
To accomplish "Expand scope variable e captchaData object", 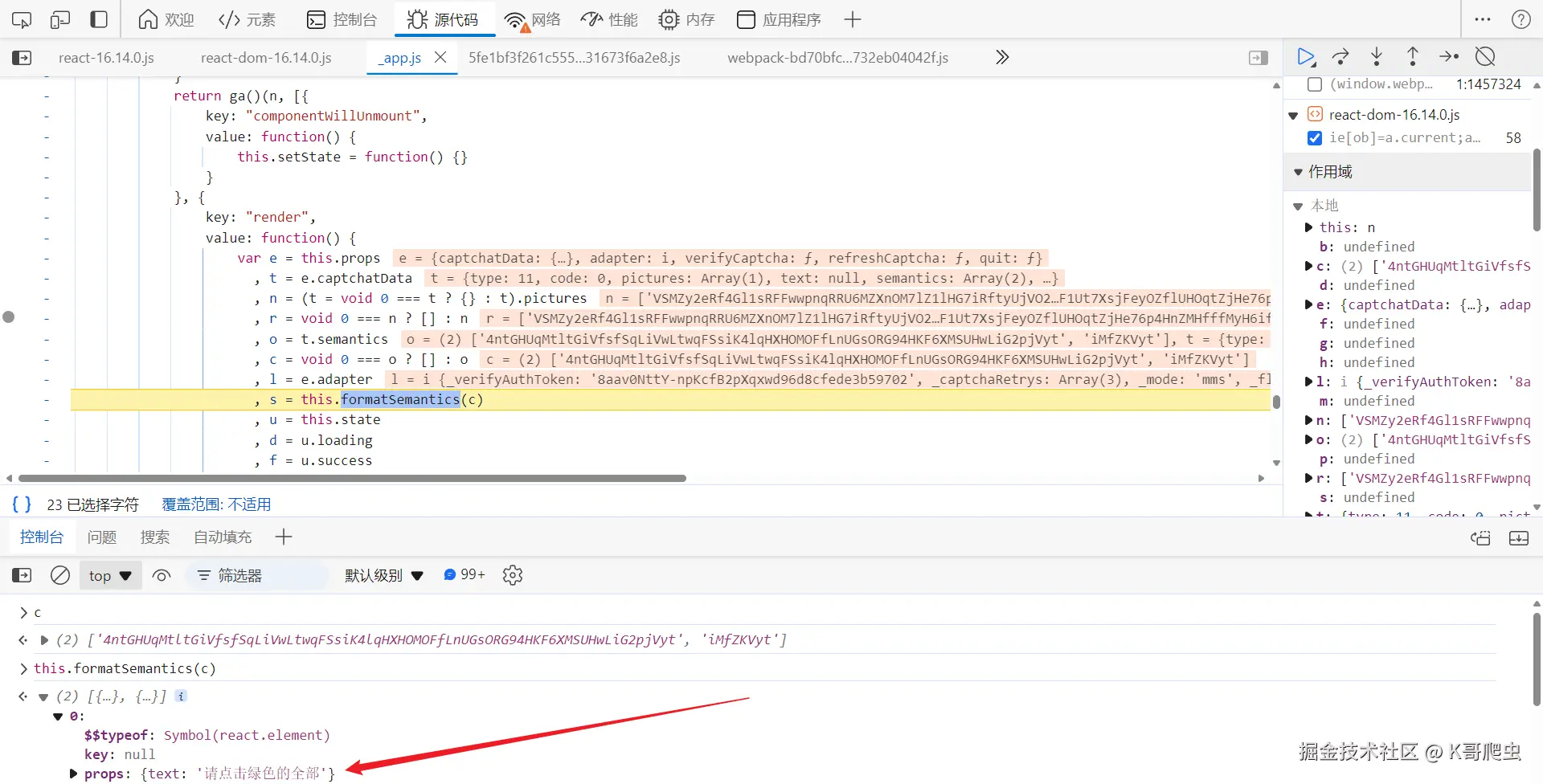I will 1309,304.
